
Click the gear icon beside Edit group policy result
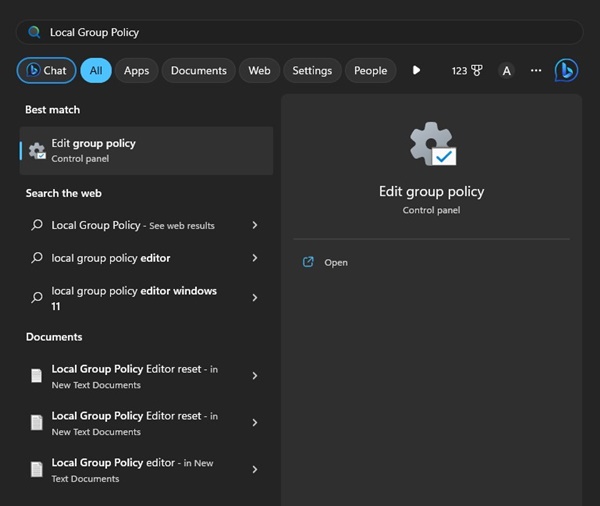(37, 151)
